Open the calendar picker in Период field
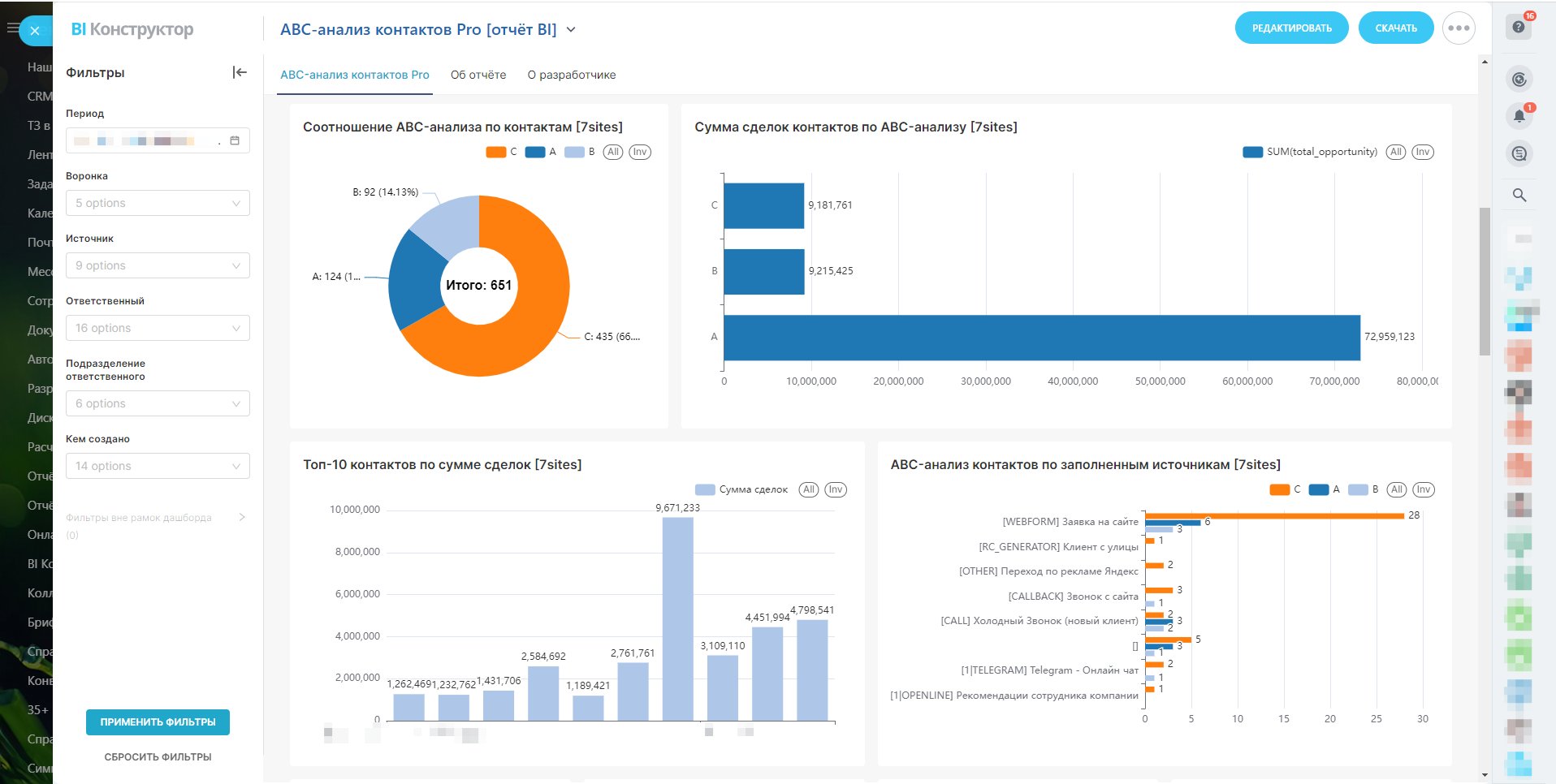This screenshot has height=784, width=1556. [235, 140]
